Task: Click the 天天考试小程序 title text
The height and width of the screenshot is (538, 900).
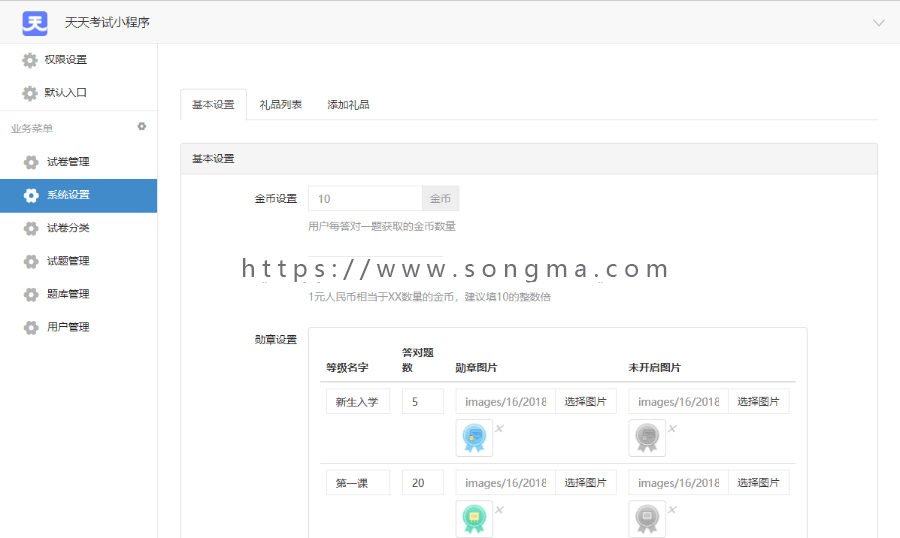Action: coord(107,22)
